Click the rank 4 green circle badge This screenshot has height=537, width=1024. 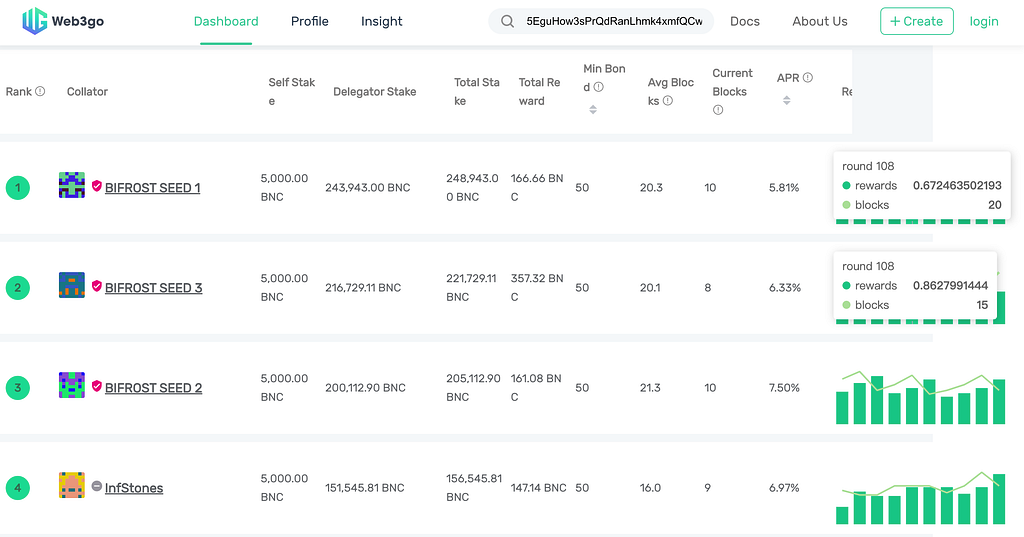click(x=18, y=488)
